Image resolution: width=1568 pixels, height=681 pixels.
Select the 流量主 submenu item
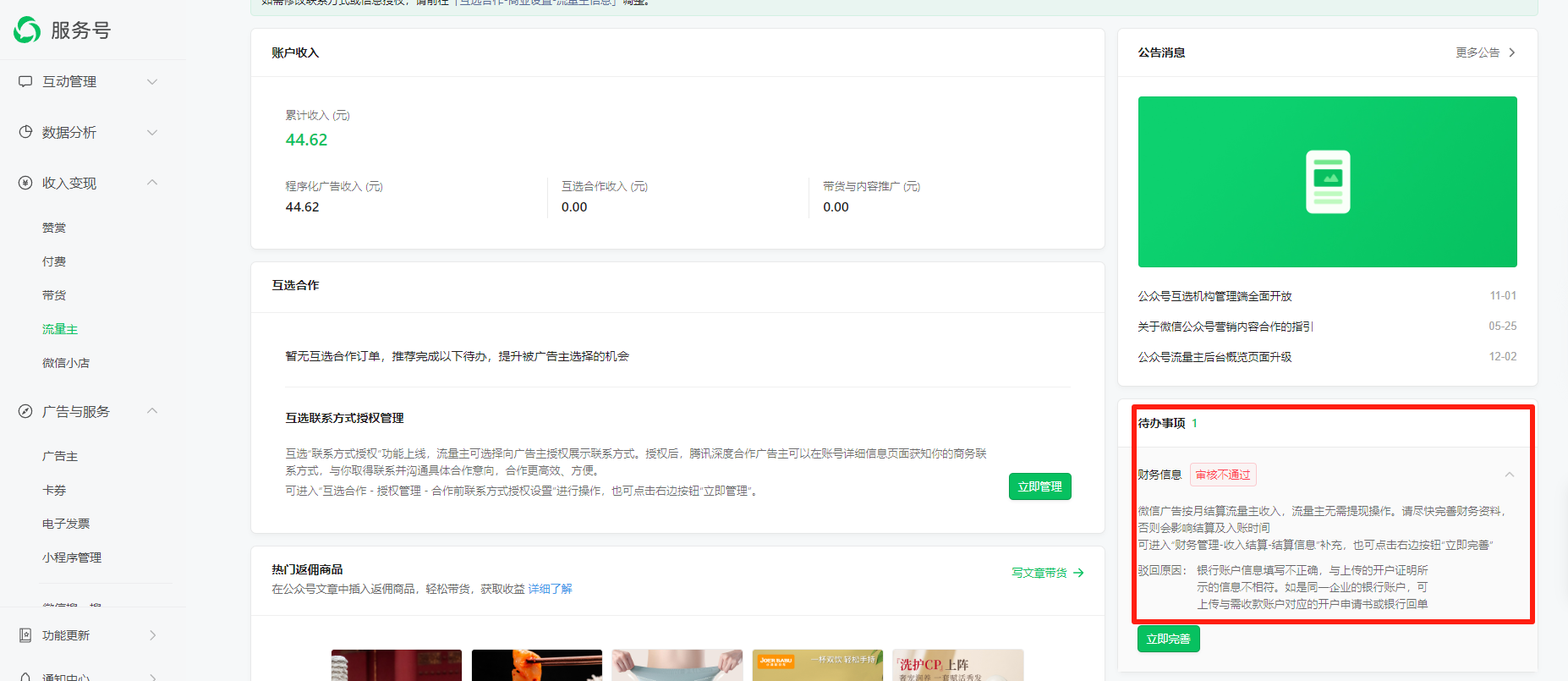point(60,329)
